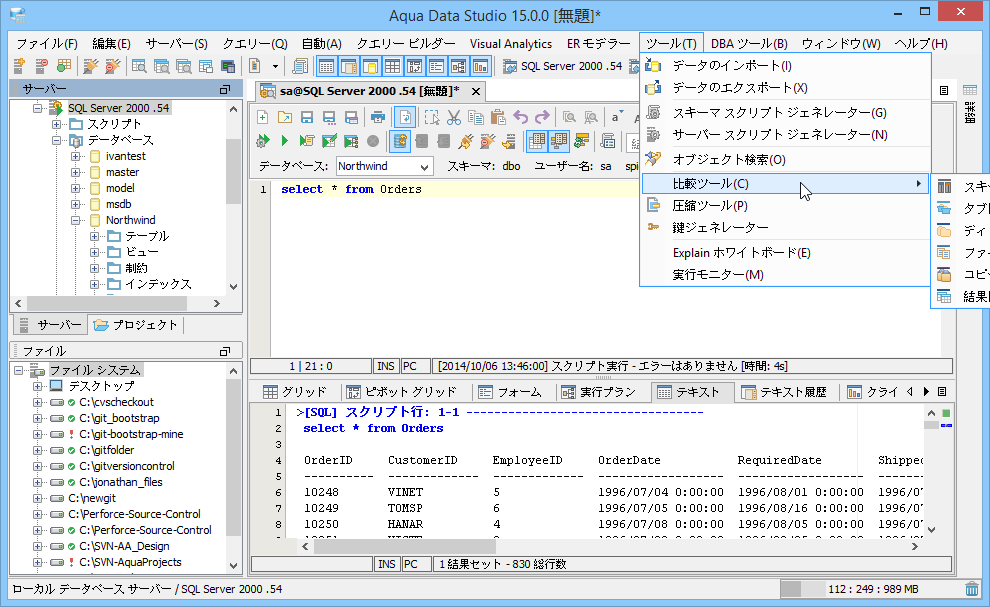
Task: Click the green Execute current play icon
Action: 285,141
